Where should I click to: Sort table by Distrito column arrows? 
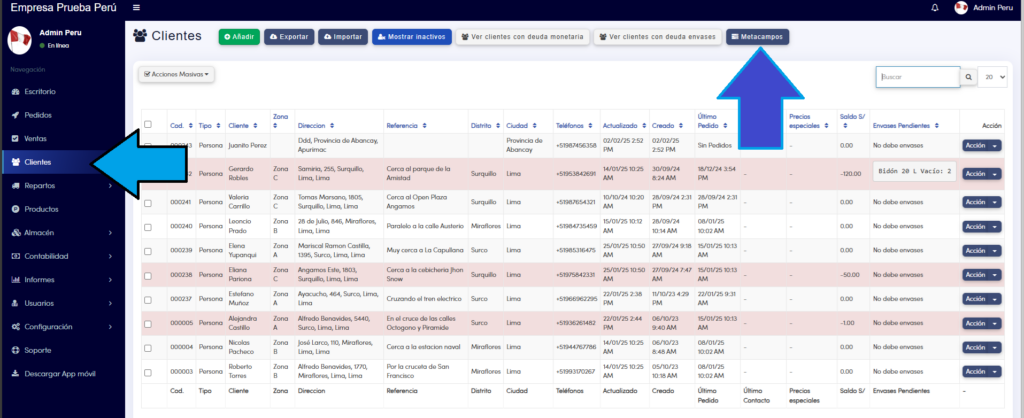coord(498,125)
